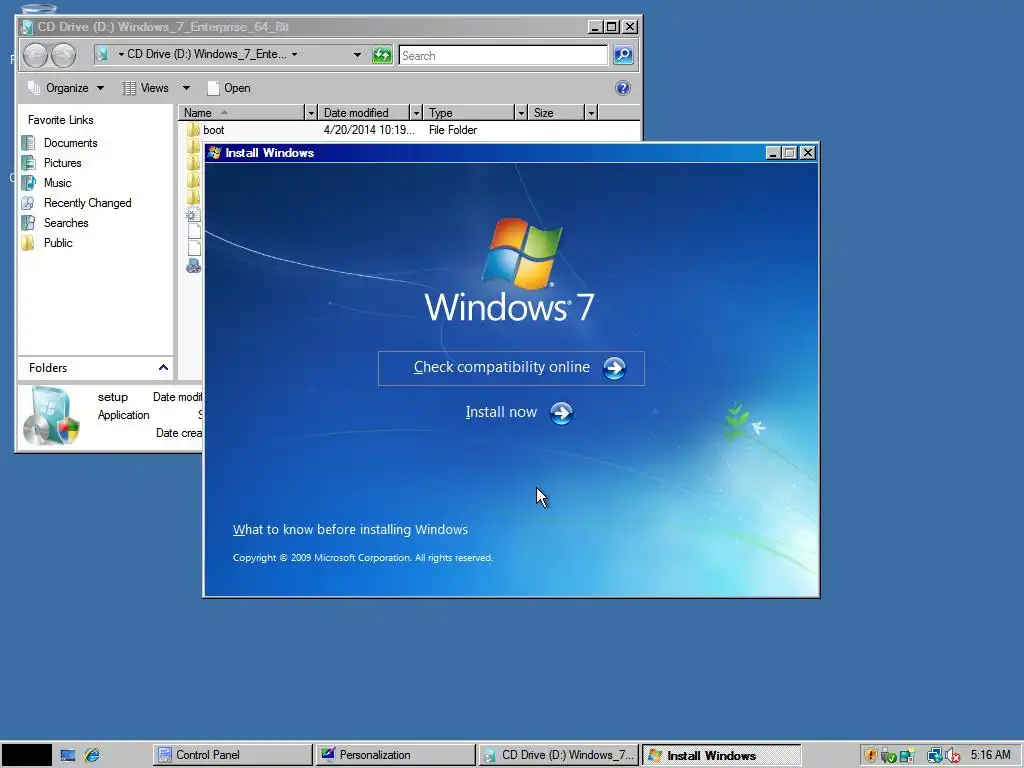Click the Recently Changed icon

[x=28, y=203]
